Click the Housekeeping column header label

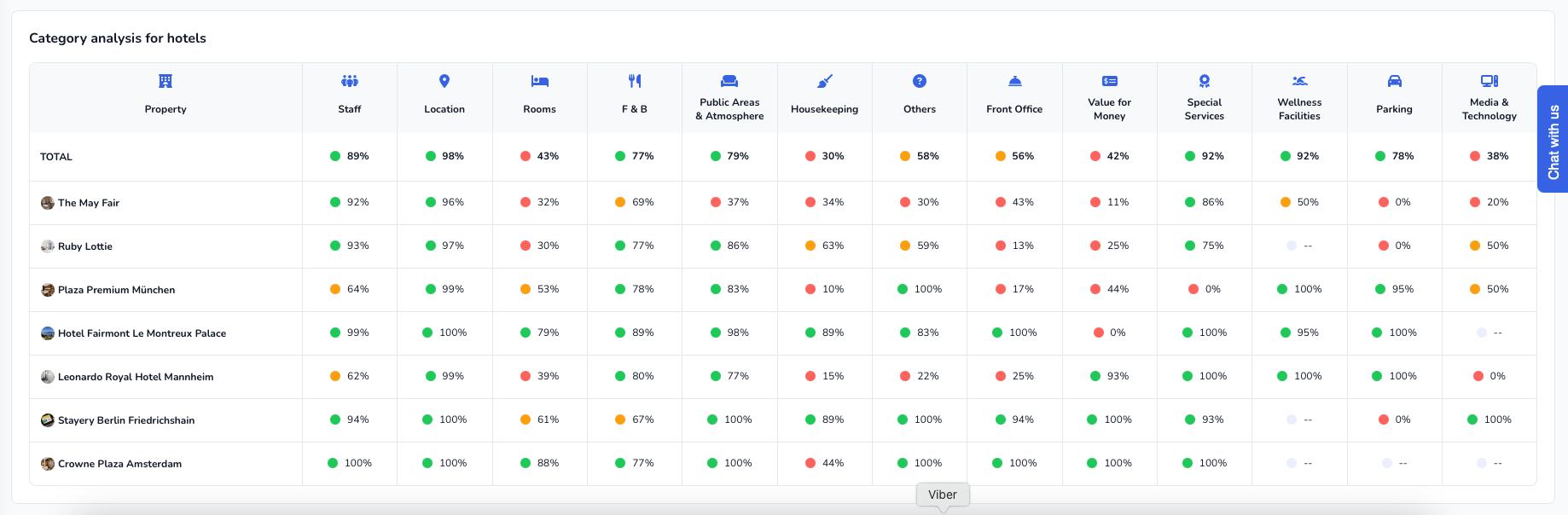(x=825, y=109)
